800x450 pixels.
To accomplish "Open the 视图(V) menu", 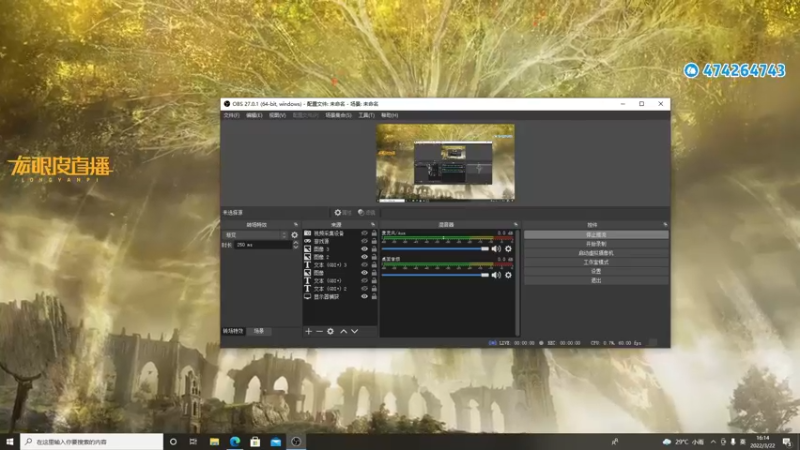I will point(277,115).
